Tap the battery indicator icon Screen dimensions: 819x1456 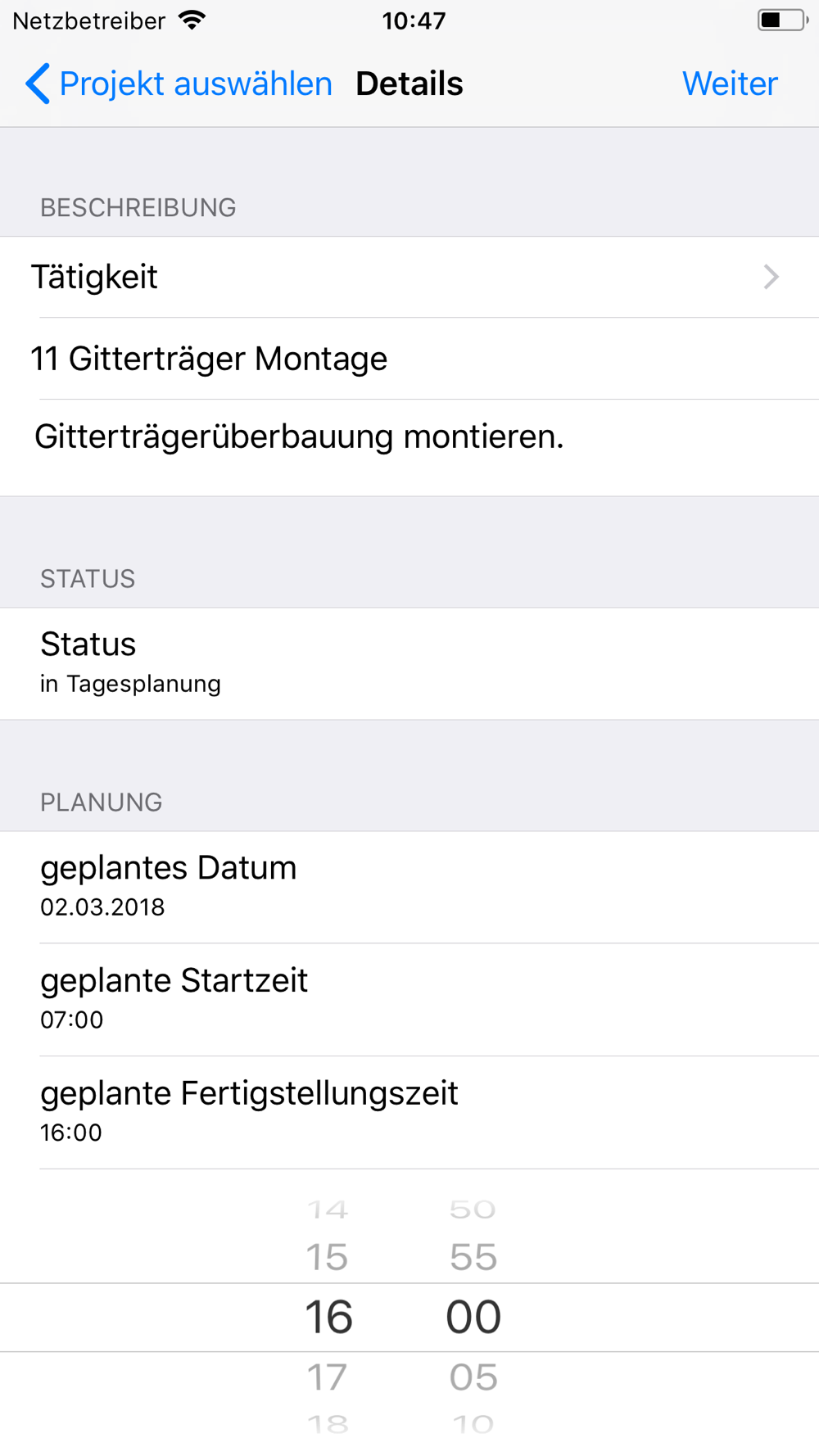pyautogui.click(x=781, y=20)
